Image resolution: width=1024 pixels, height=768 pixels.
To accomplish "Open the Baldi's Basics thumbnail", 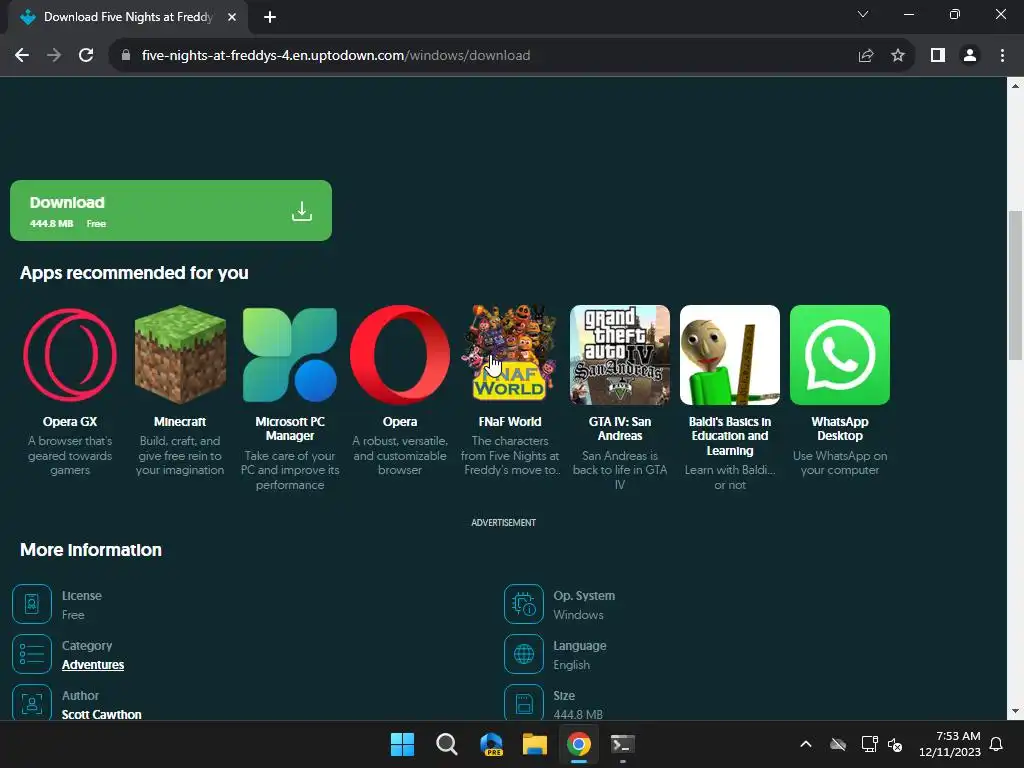I will (729, 355).
